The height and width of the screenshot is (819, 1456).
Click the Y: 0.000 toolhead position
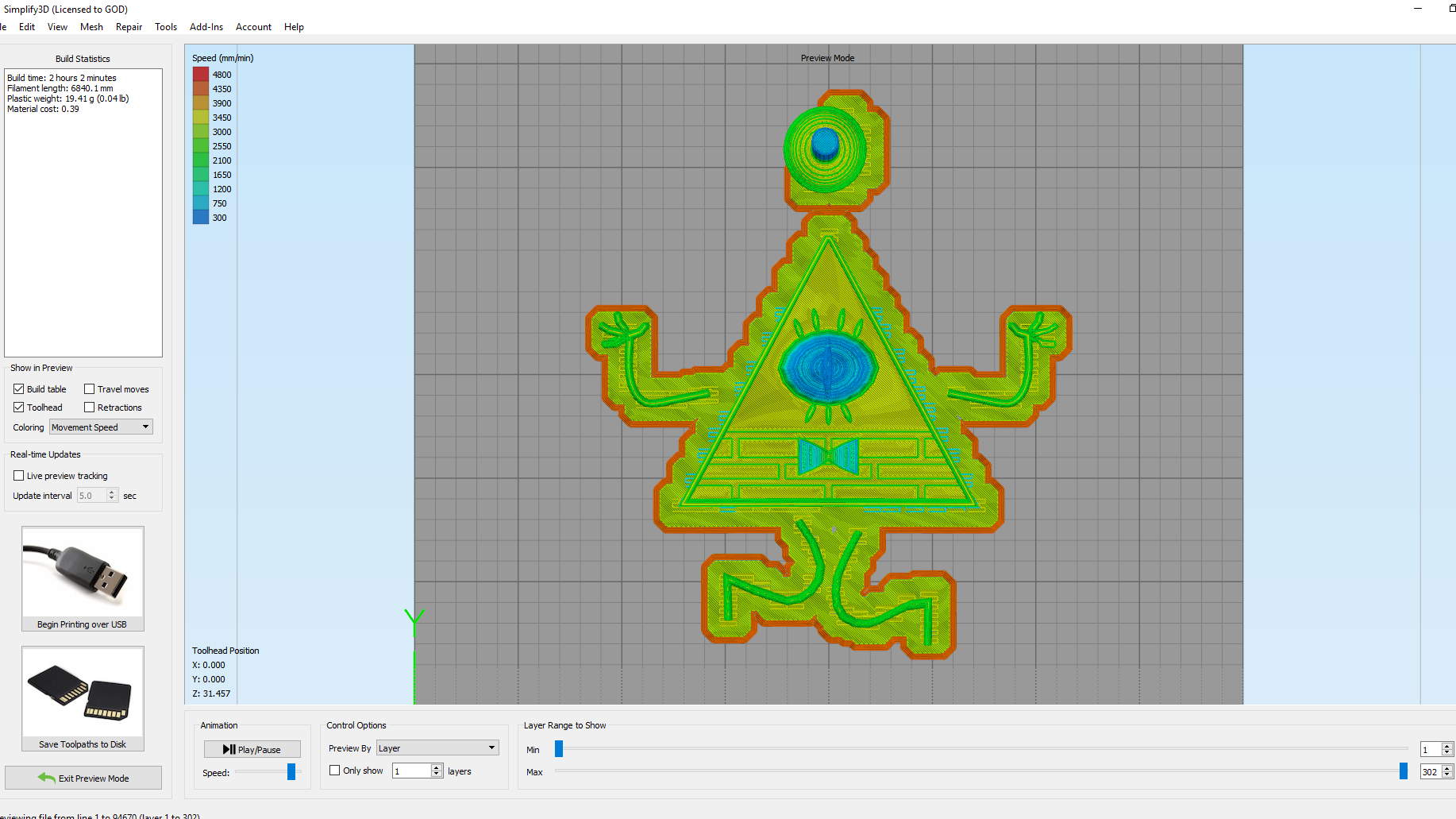point(209,679)
